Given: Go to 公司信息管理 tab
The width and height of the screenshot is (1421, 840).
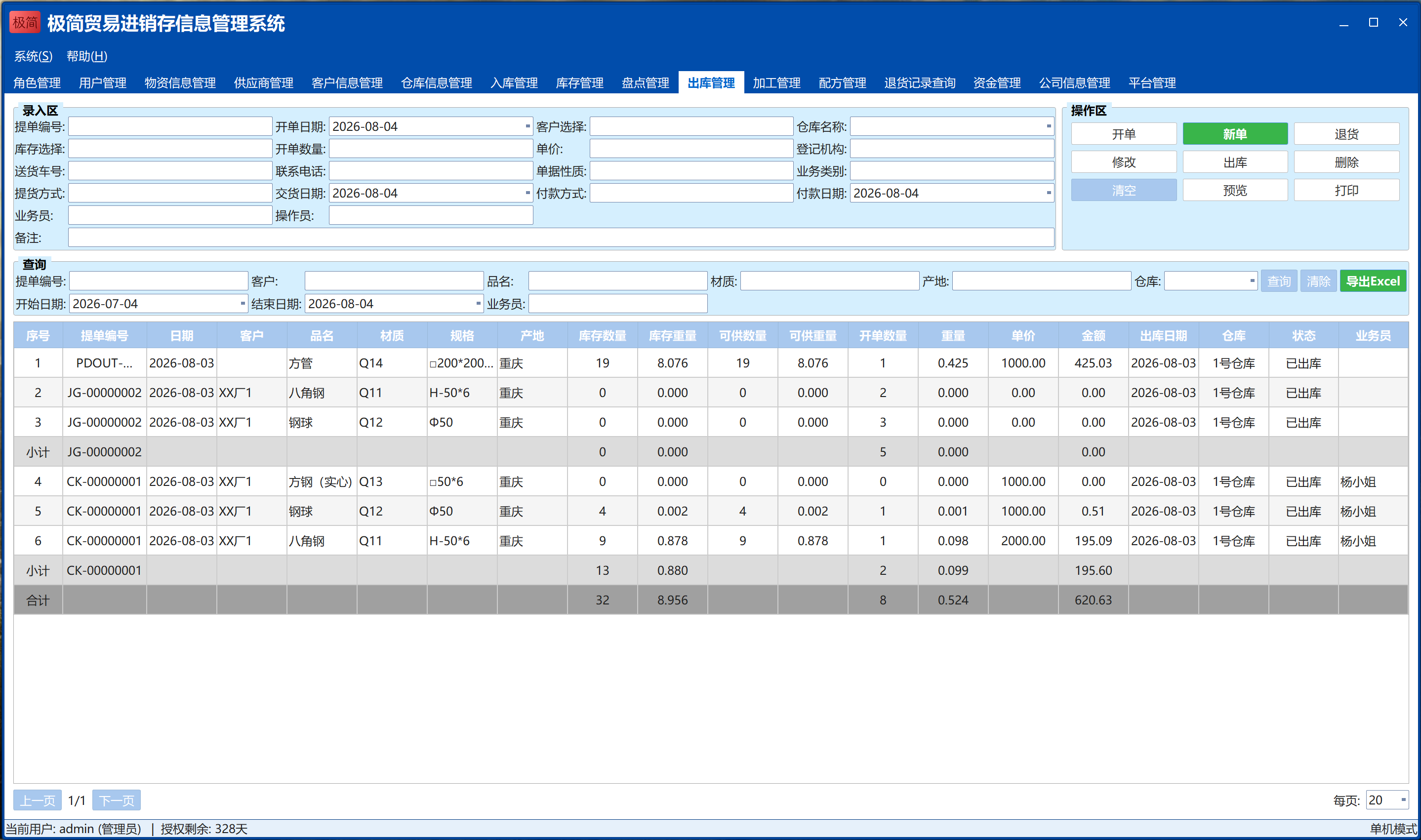Looking at the screenshot, I should 1075,82.
